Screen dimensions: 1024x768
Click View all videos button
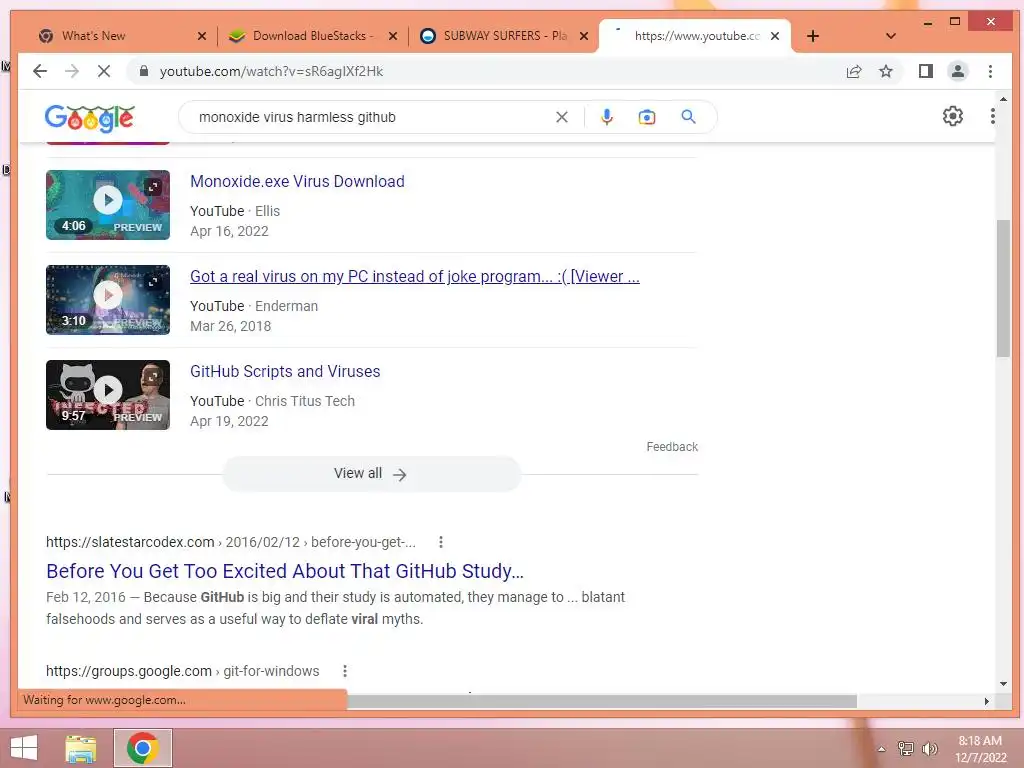[372, 473]
